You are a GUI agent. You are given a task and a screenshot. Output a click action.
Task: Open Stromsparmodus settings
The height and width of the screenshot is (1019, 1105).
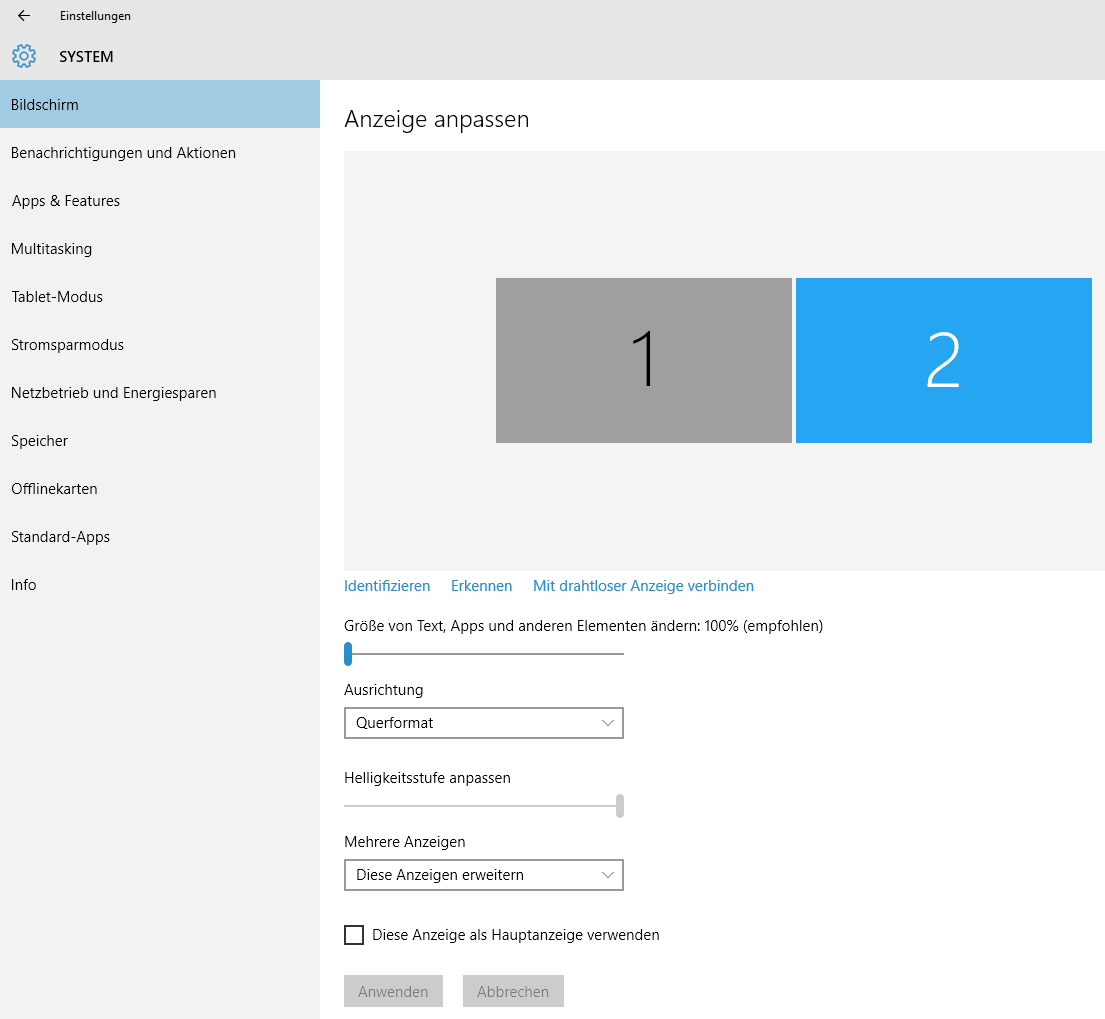pyautogui.click(x=67, y=344)
